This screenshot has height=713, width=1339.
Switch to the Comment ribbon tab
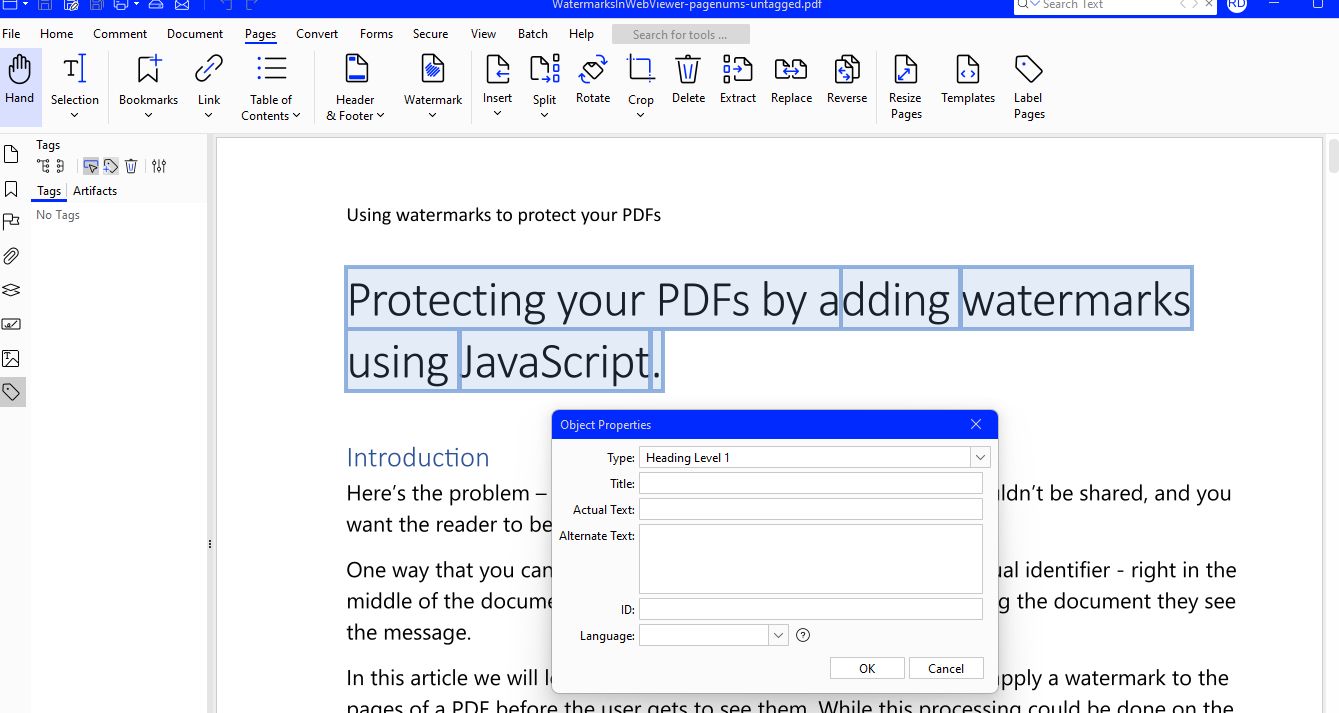tap(120, 34)
